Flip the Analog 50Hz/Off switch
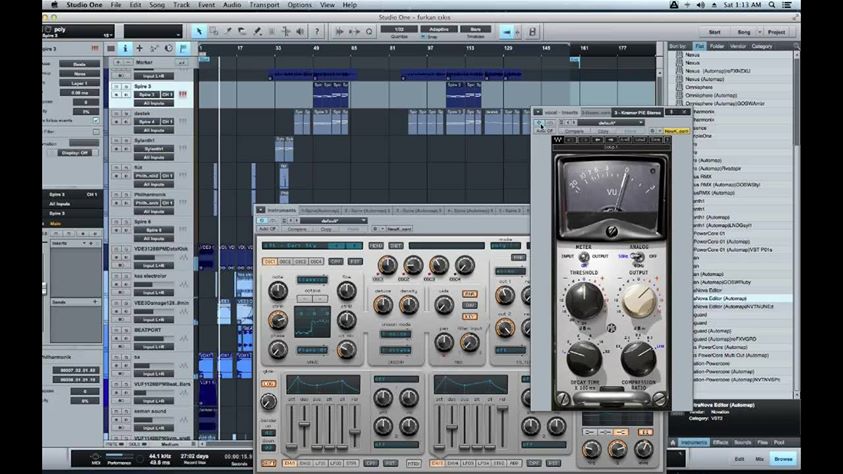The width and height of the screenshot is (843, 474). (638, 257)
